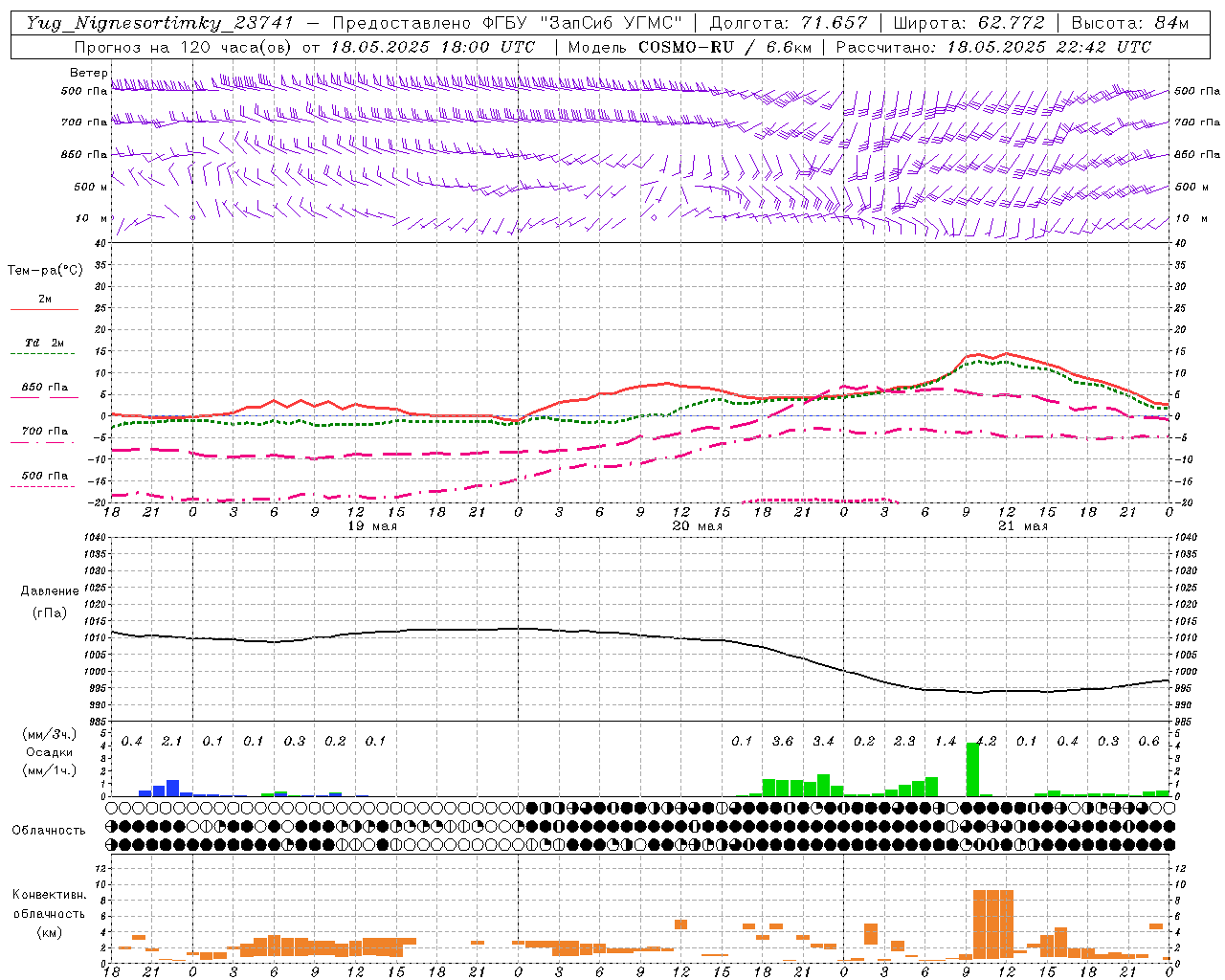Select the elevation text Высота: 84м

1130,23
